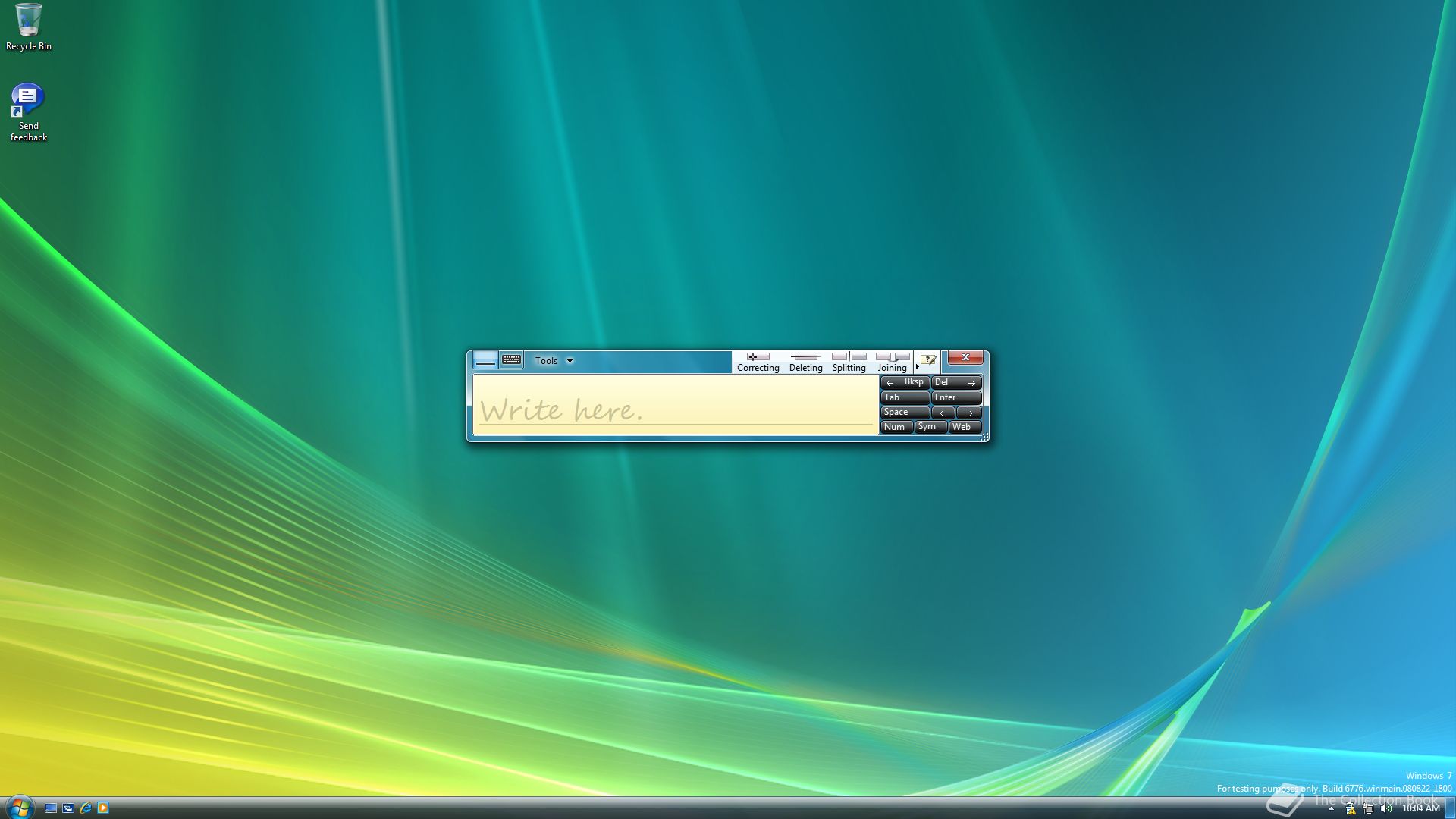Click the Input Panel resize grip corner
This screenshot has width=1456, height=819.
coord(984,438)
